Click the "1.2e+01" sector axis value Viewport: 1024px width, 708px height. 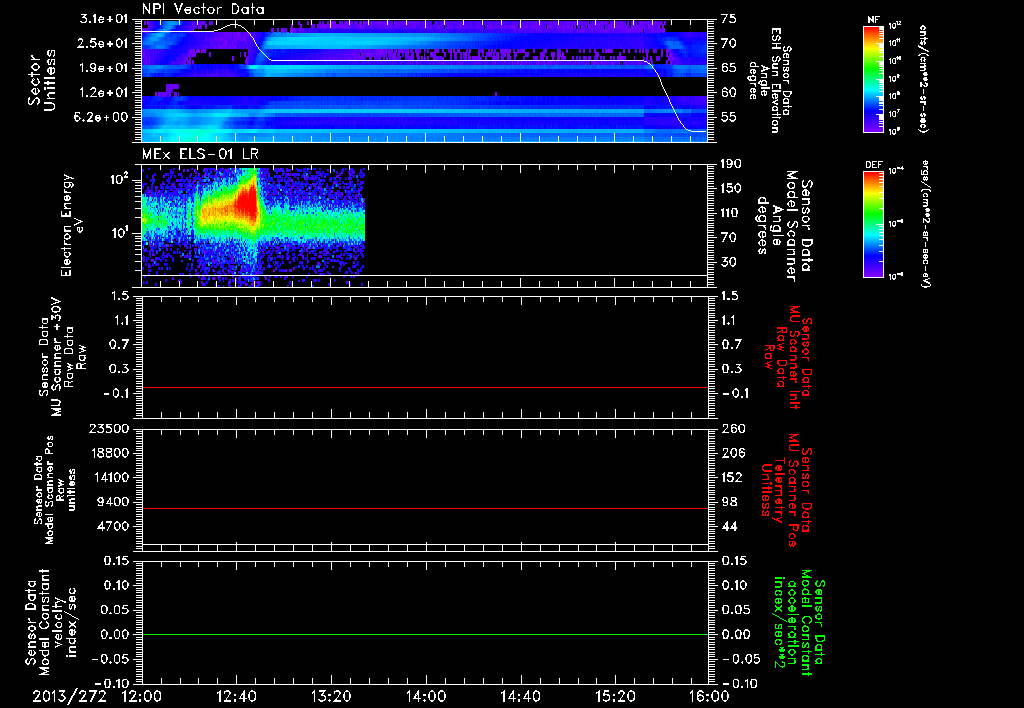[103, 93]
